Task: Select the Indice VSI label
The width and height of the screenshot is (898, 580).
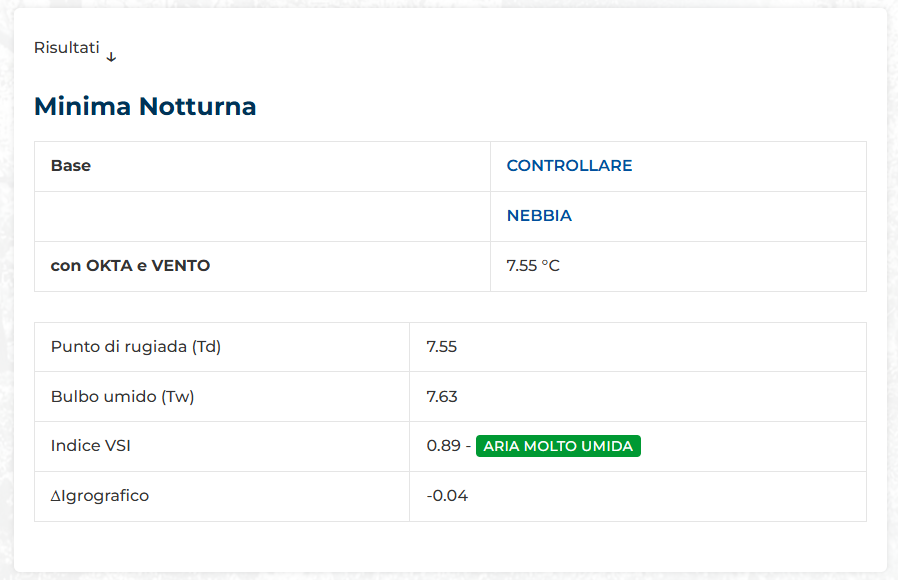Action: (x=91, y=446)
